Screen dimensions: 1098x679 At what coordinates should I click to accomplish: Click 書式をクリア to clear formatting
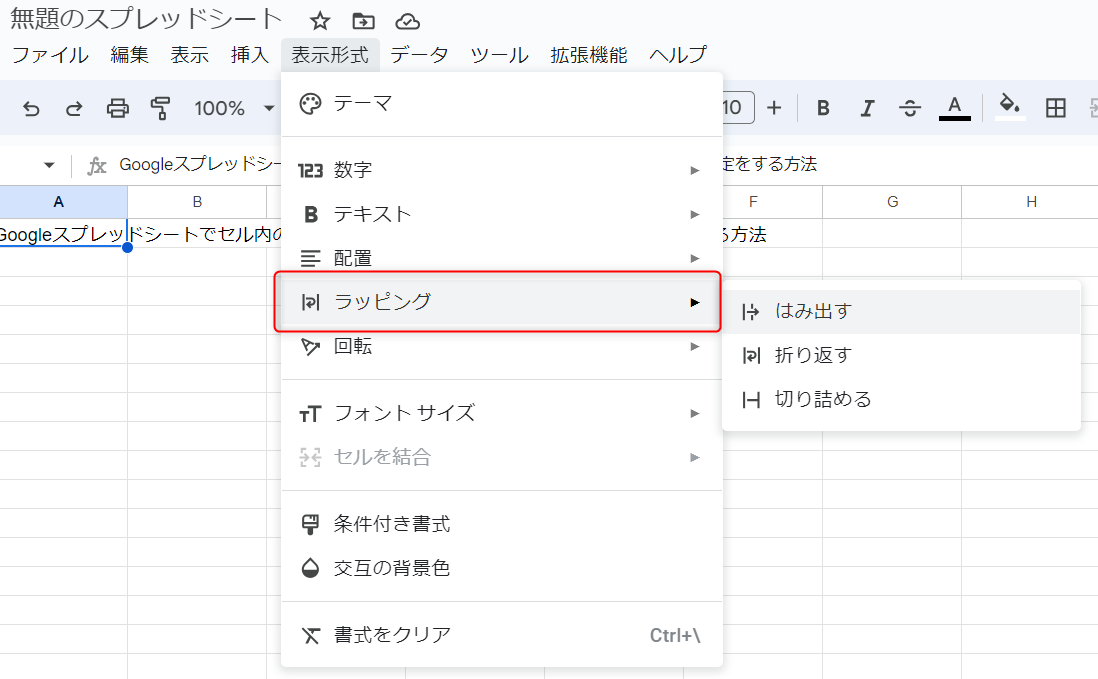click(391, 634)
